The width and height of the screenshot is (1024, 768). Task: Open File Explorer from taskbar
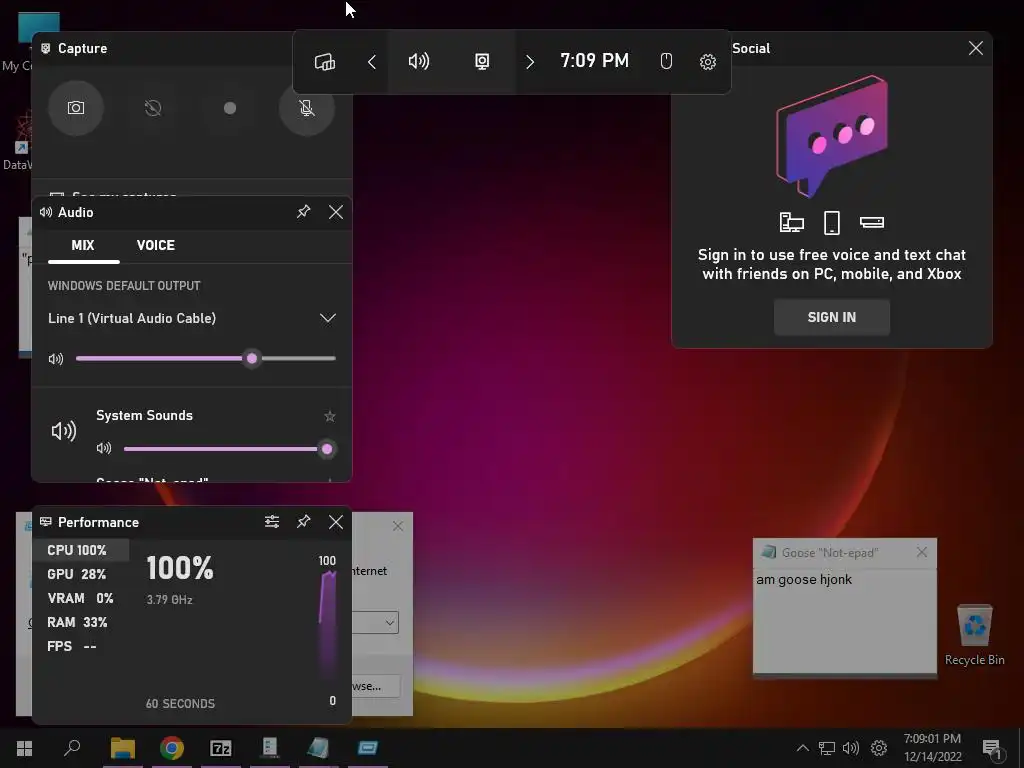123,748
